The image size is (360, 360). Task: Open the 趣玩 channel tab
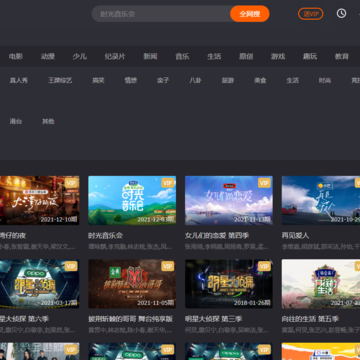(310, 56)
